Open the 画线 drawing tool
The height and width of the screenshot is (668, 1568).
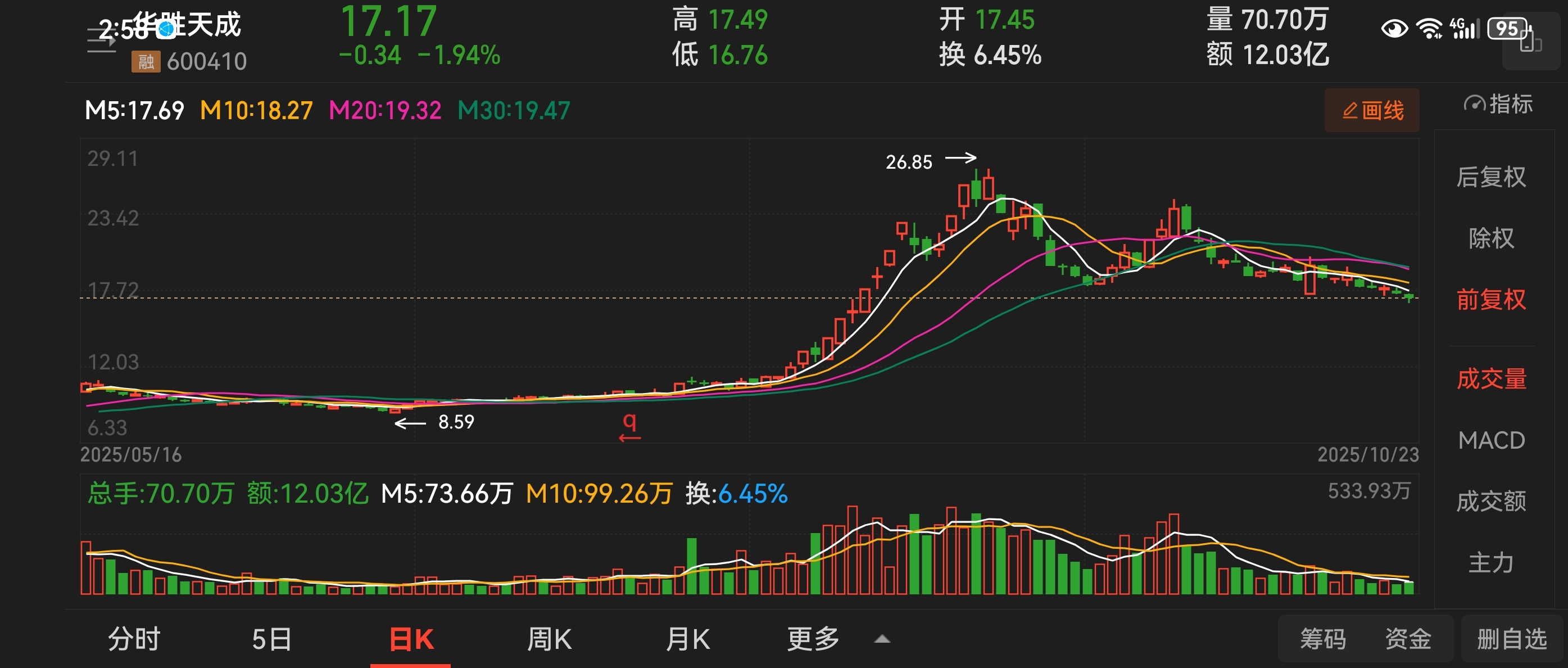(1371, 110)
